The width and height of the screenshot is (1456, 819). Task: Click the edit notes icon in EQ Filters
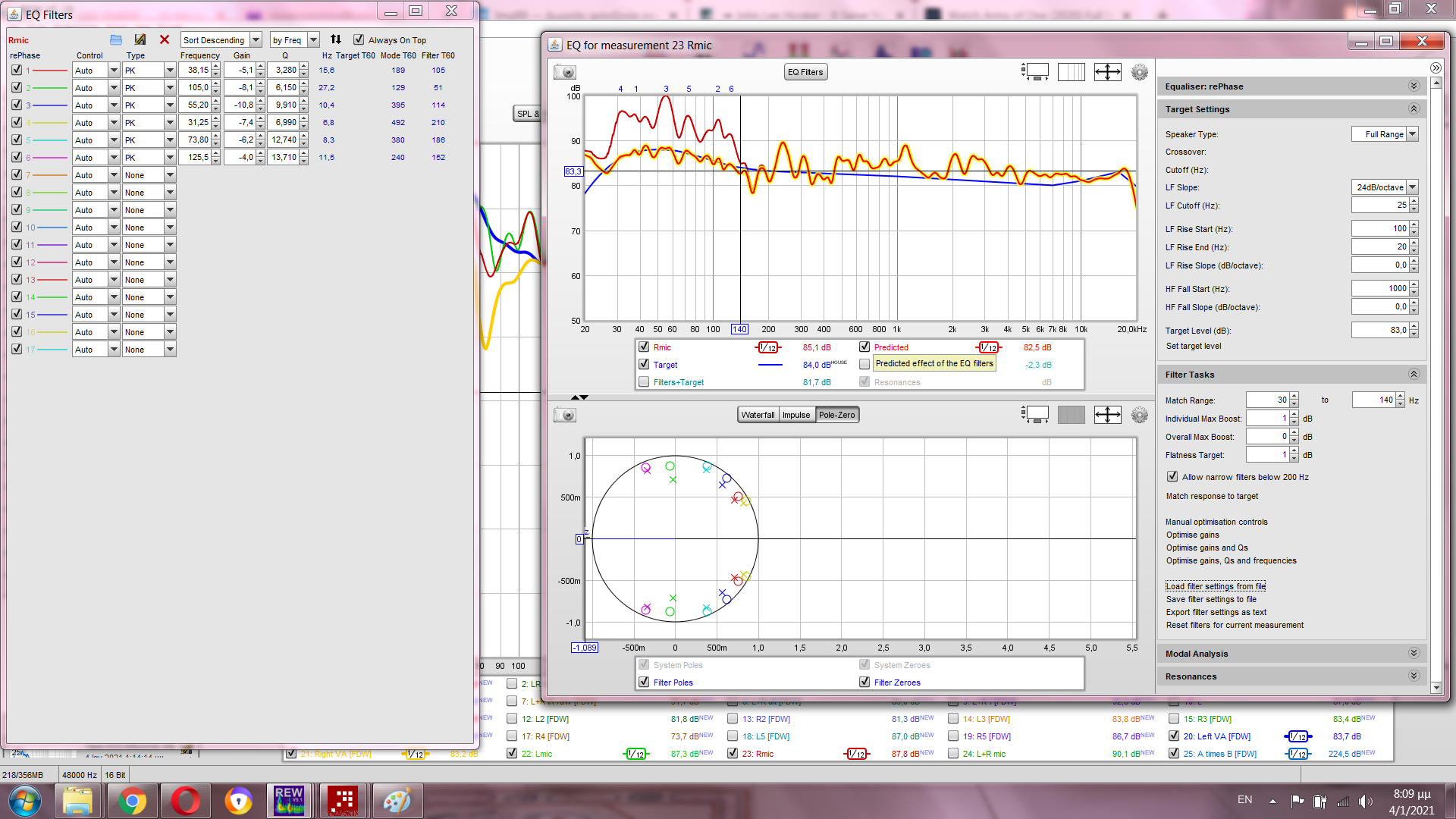point(140,40)
